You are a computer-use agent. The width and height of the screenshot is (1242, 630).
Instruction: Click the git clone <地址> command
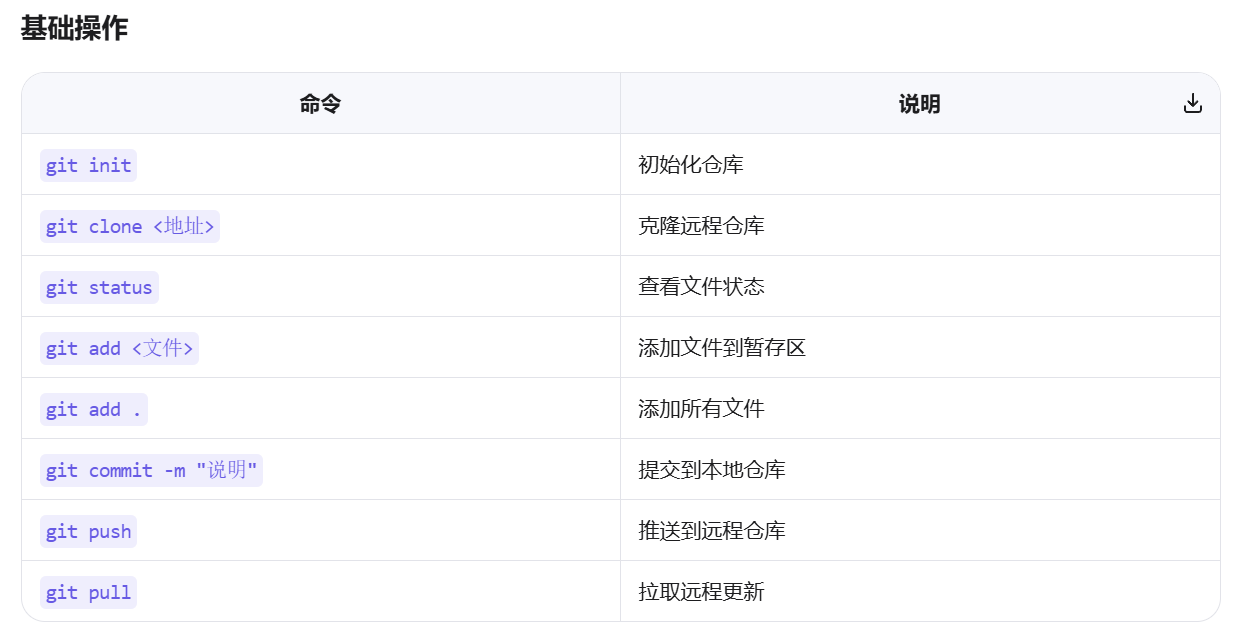click(130, 226)
